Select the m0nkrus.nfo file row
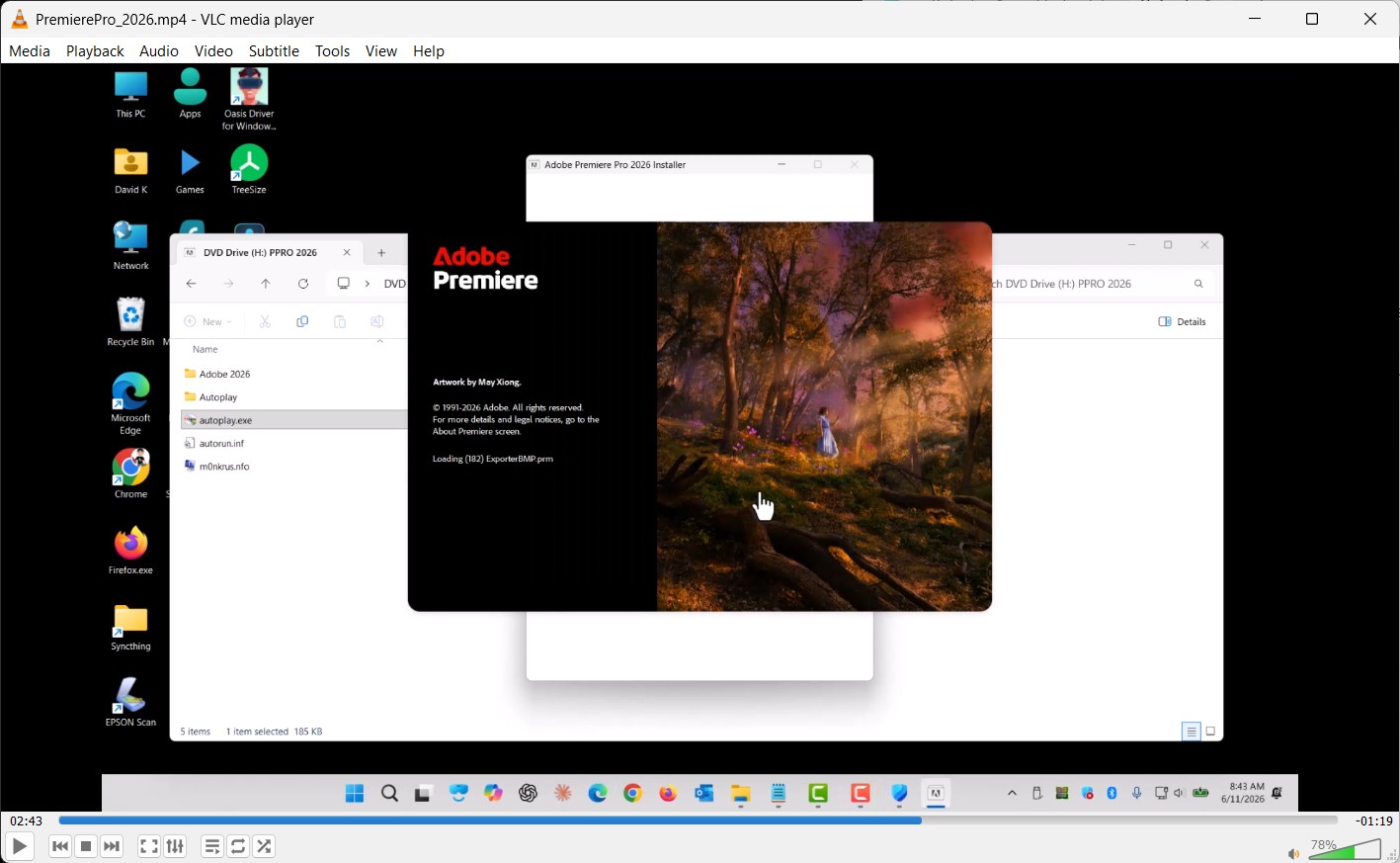Image resolution: width=1400 pixels, height=863 pixels. pyautogui.click(x=294, y=467)
